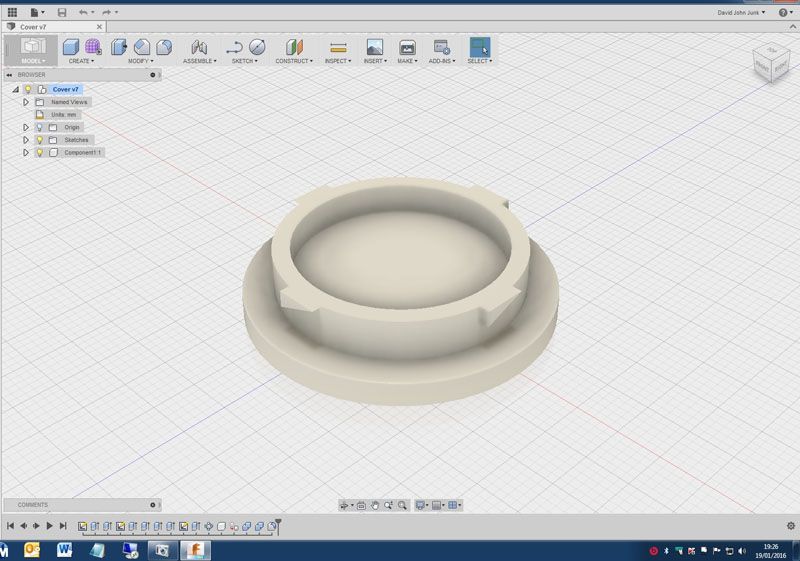
Task: Open Grid and Snaps dropdown
Action: (x=438, y=505)
